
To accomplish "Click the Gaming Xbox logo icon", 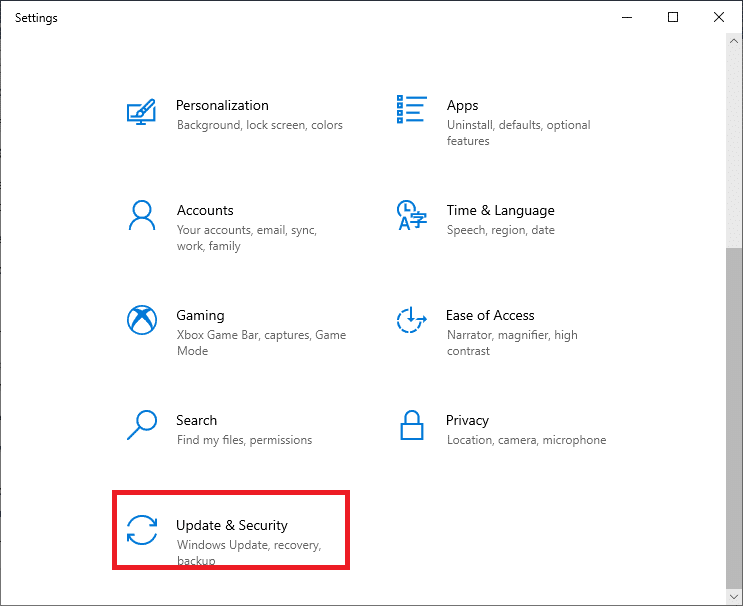I will point(141,320).
